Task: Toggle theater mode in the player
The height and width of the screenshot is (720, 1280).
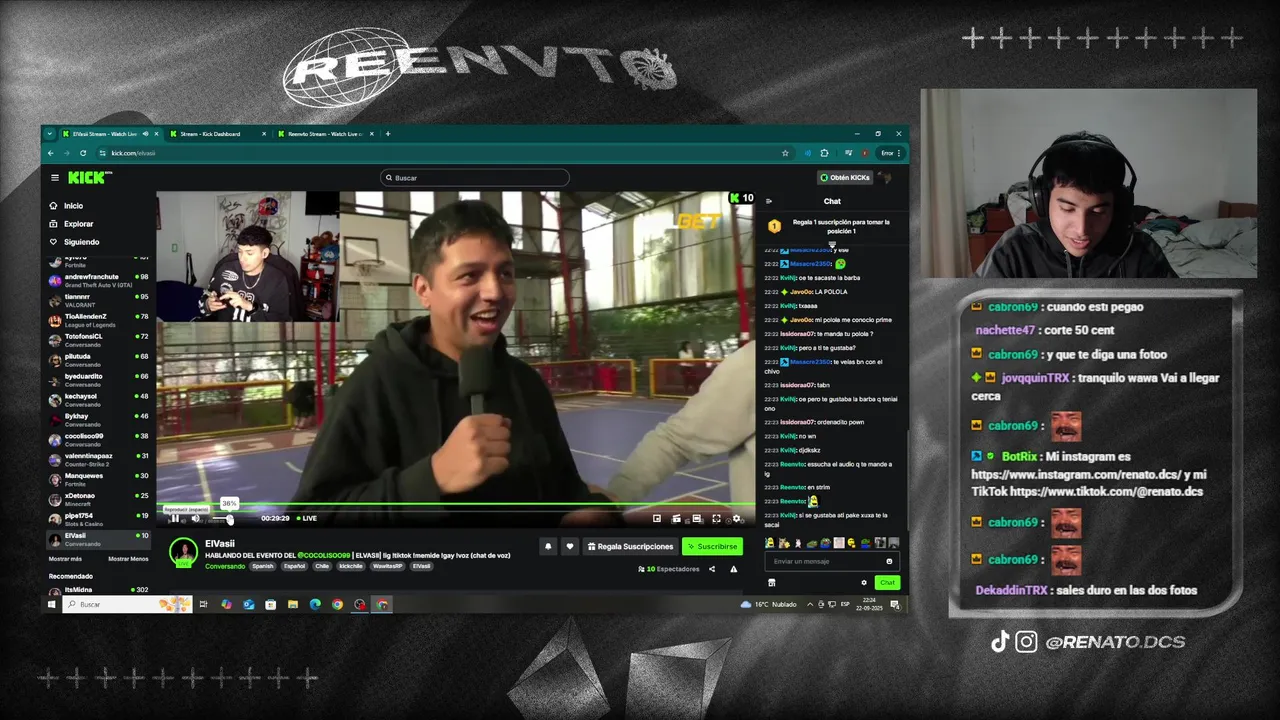Action: click(697, 518)
